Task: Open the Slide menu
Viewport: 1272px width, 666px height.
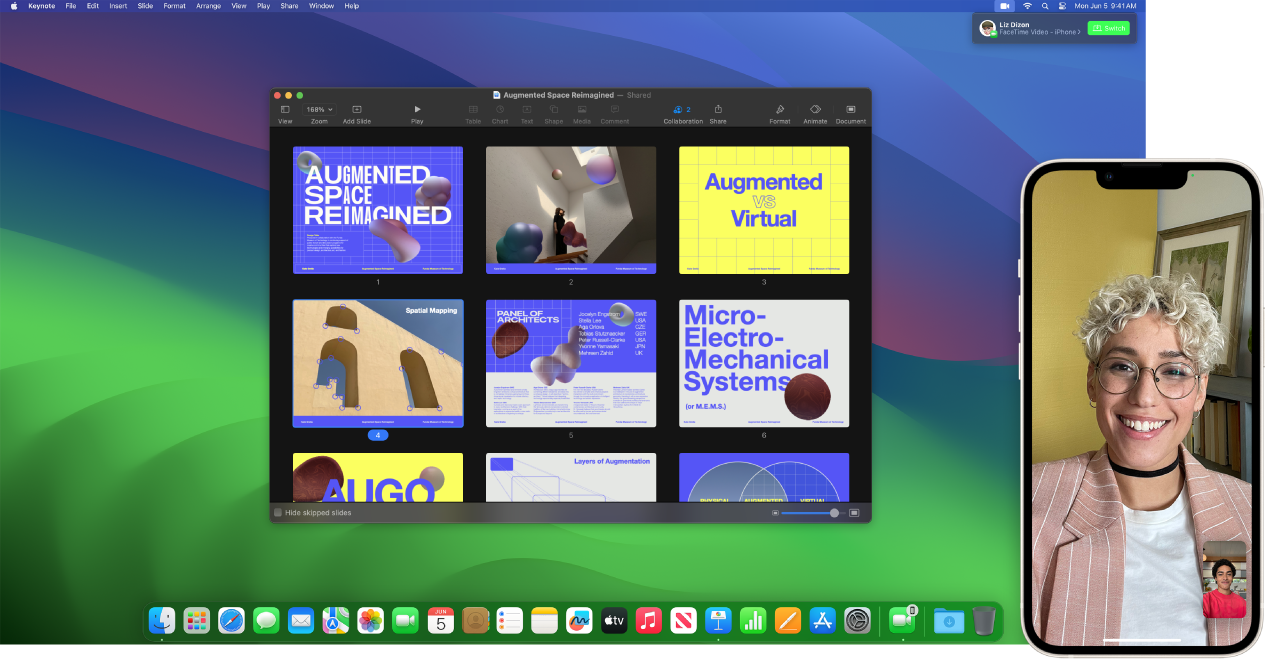Action: 145,5
